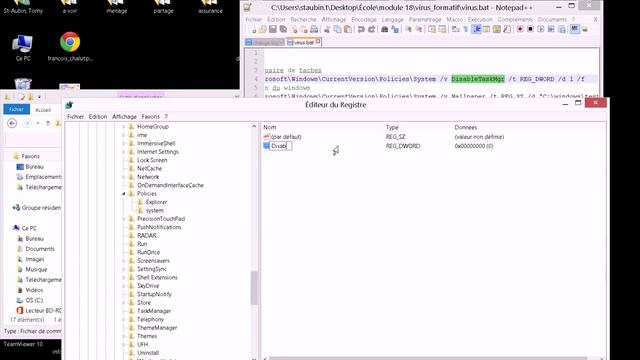Select the Lock Screen registry key
Screen dimensions: 640x360
point(152,160)
